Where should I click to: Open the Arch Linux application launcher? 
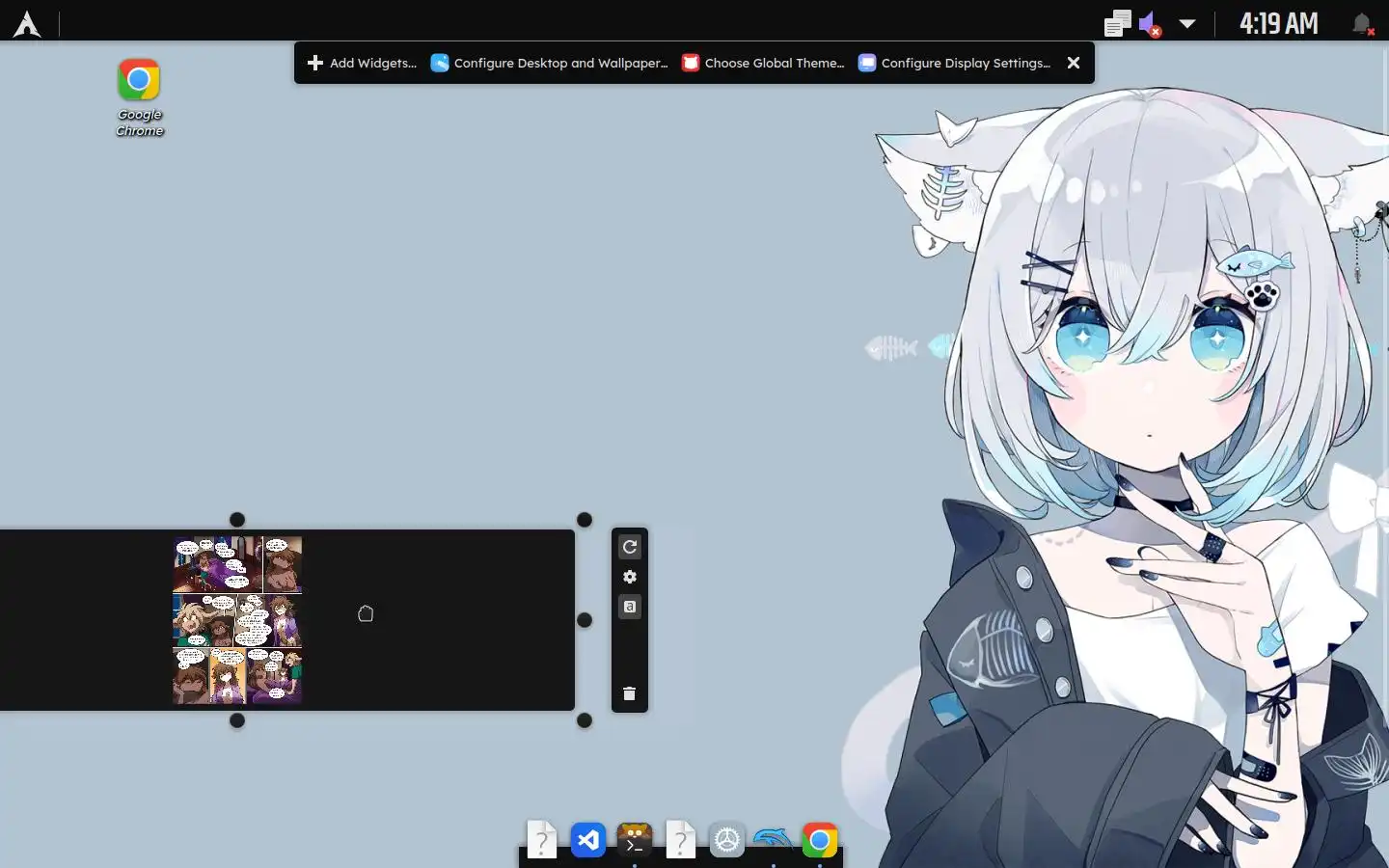pyautogui.click(x=27, y=24)
